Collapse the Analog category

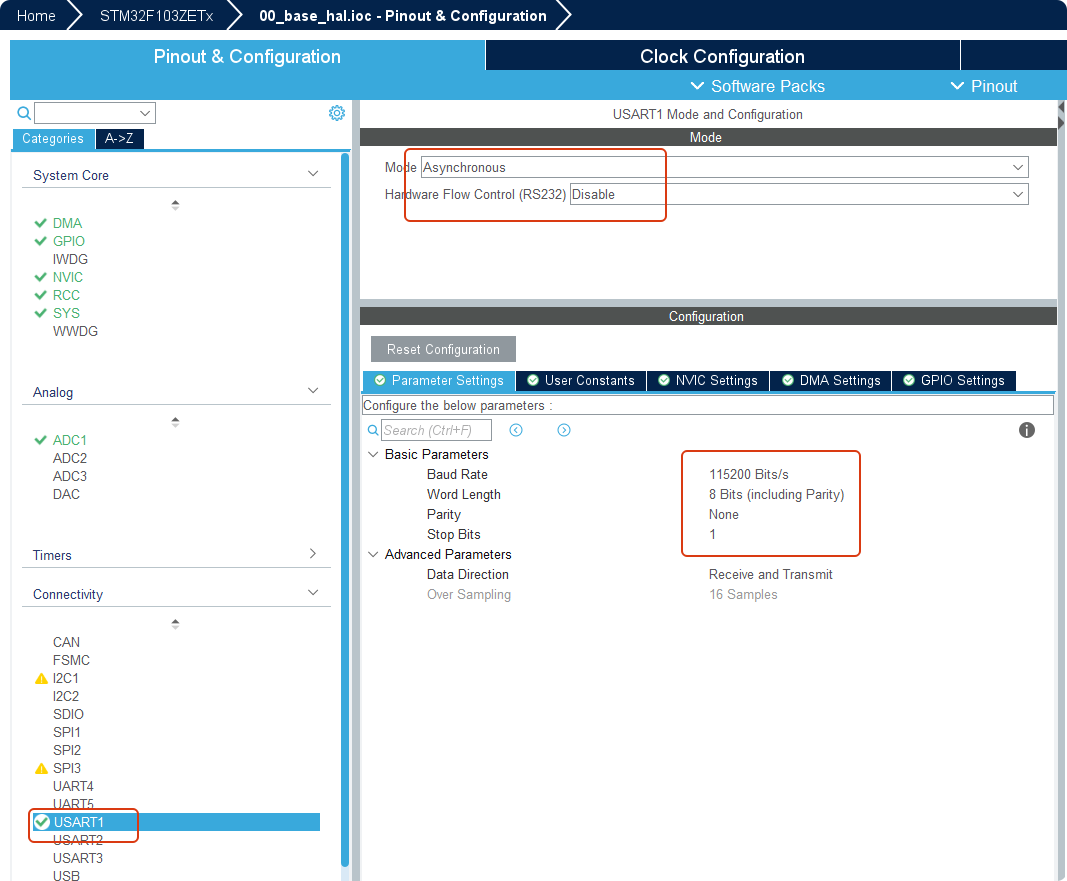(313, 390)
